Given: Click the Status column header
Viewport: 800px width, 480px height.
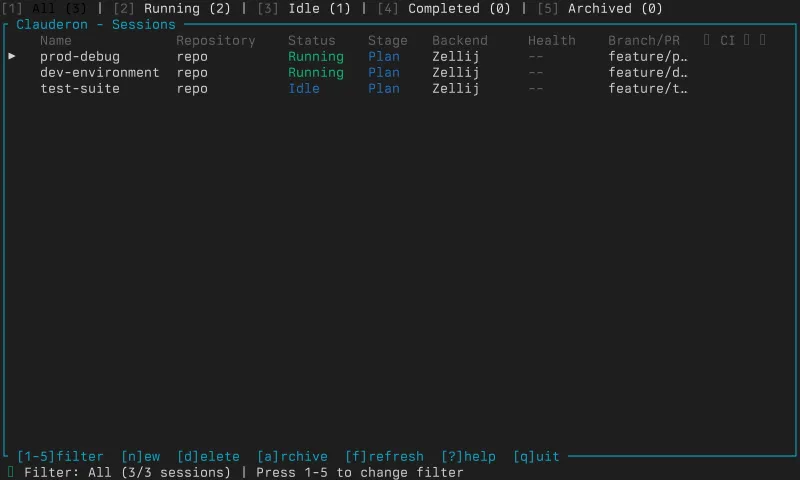Looking at the screenshot, I should pos(312,41).
